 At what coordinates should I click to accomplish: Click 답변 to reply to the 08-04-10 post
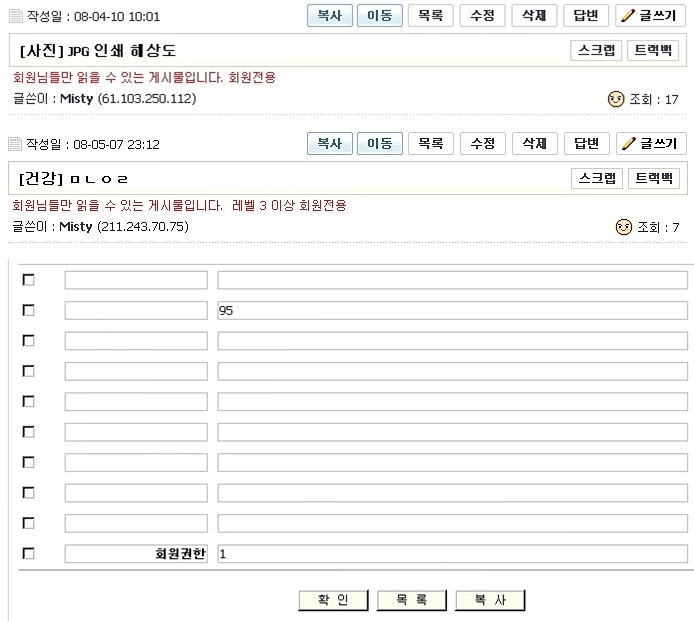click(x=586, y=16)
